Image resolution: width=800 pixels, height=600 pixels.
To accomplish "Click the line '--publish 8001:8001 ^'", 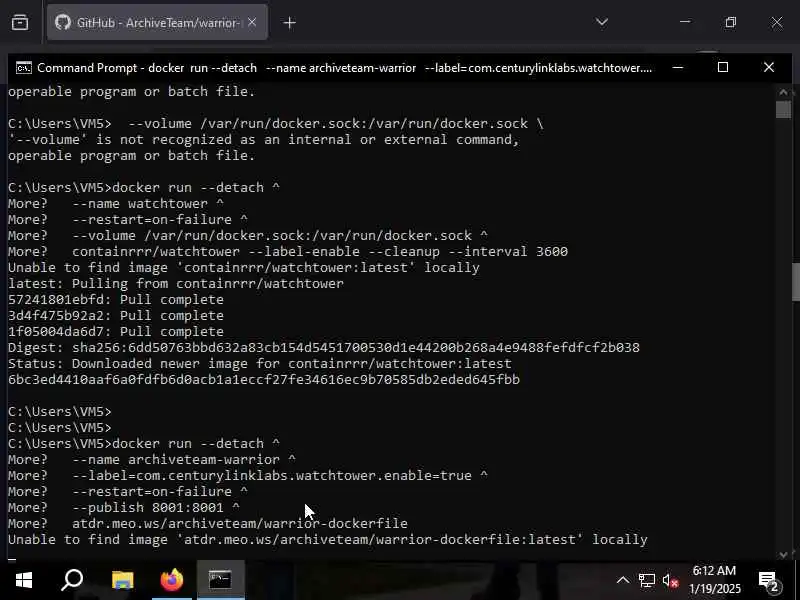I will tap(156, 508).
